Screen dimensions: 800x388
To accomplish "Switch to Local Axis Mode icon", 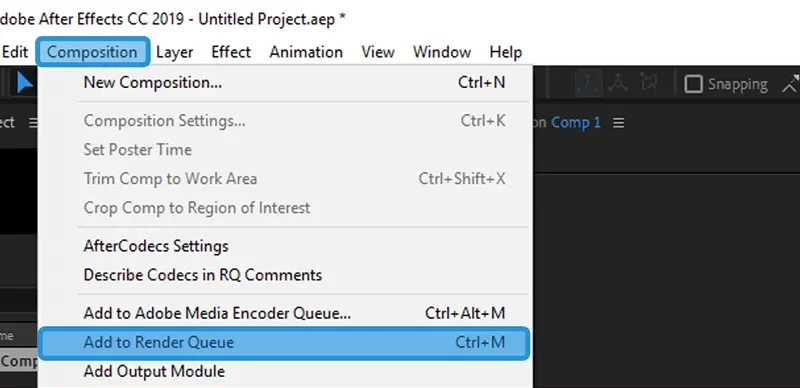I will 588,83.
